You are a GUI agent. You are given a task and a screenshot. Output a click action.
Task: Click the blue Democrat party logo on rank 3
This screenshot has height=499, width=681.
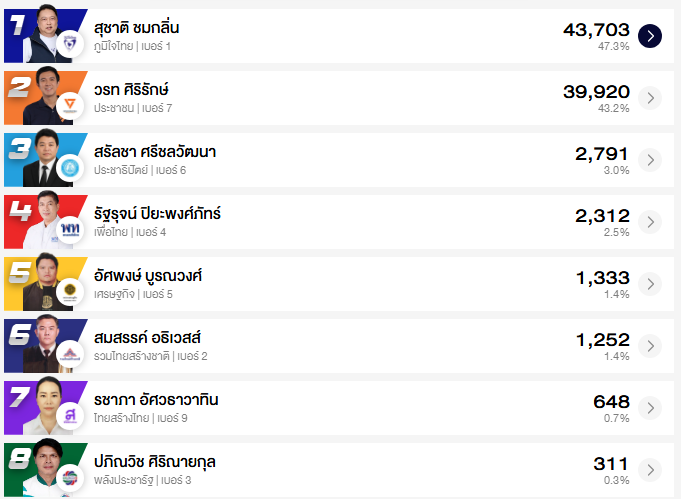(69, 168)
